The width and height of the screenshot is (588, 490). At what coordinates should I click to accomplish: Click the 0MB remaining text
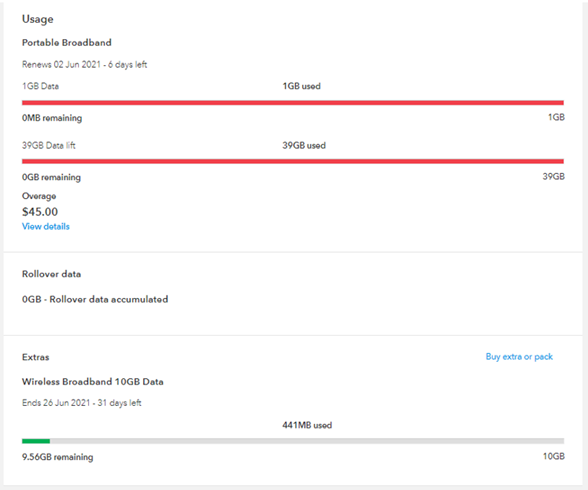[52, 118]
